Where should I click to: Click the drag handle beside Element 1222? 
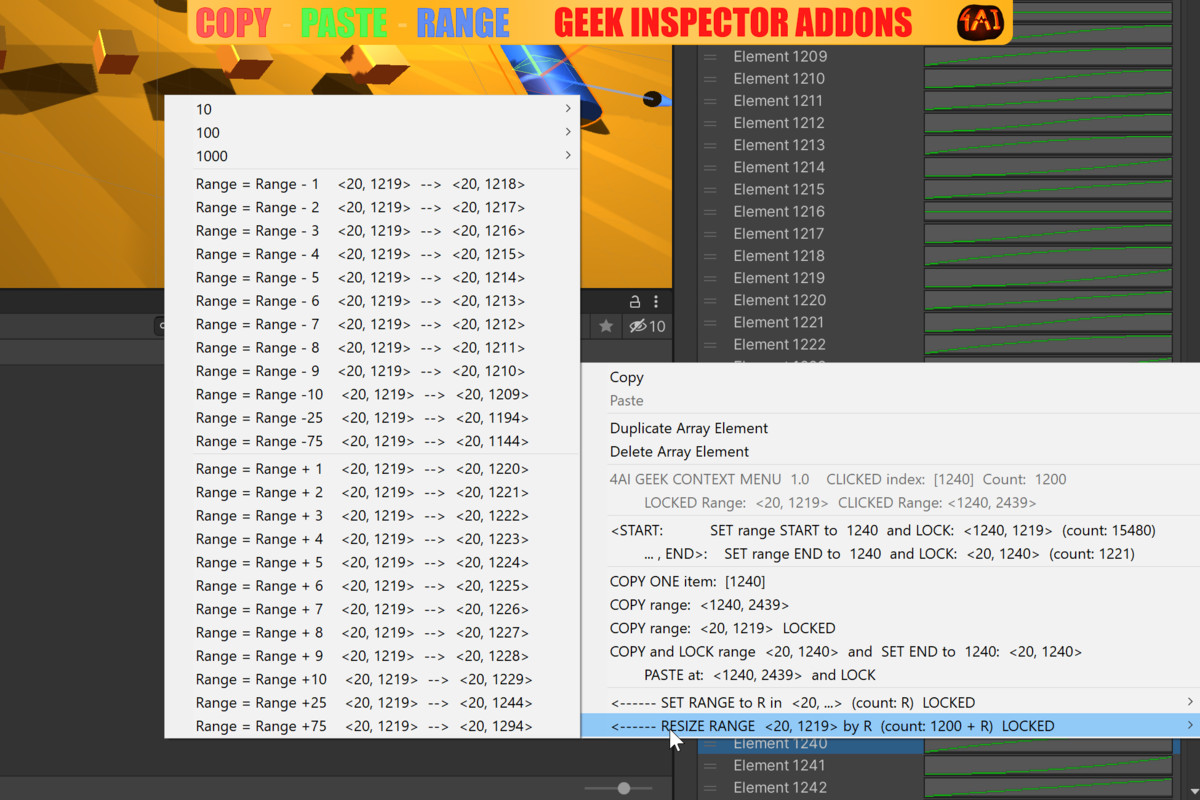click(712, 344)
